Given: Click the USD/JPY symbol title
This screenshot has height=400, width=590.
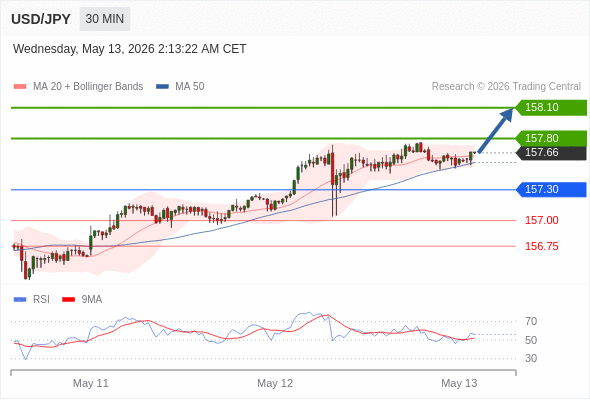Looking at the screenshot, I should coord(41,19).
